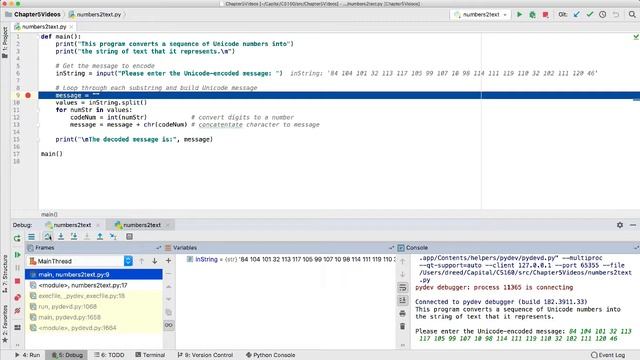The image size is (640, 360).
Task: Select frame run, pydevd.py:1068
Action: [94, 307]
